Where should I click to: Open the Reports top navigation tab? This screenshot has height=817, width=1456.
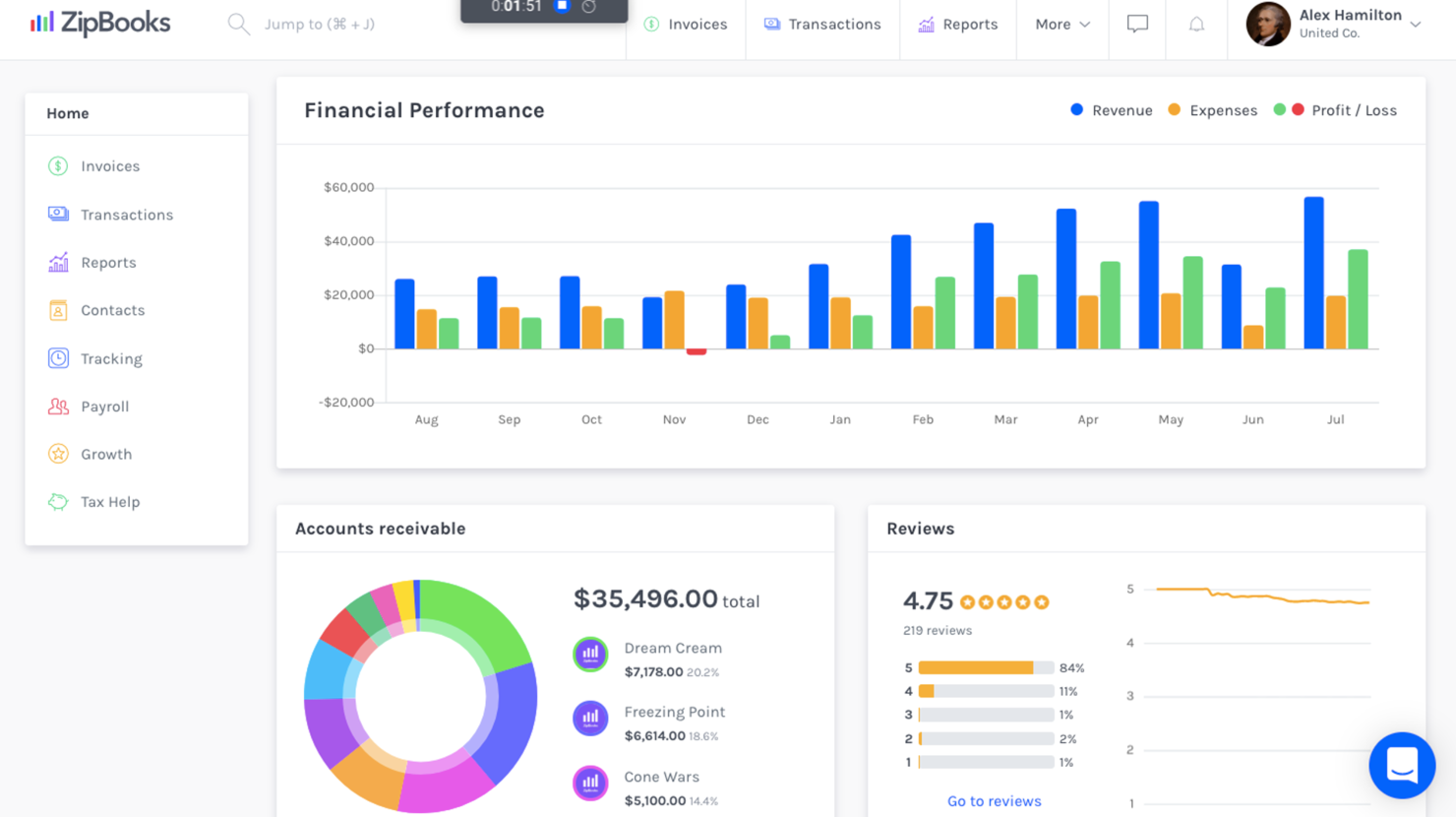point(958,24)
